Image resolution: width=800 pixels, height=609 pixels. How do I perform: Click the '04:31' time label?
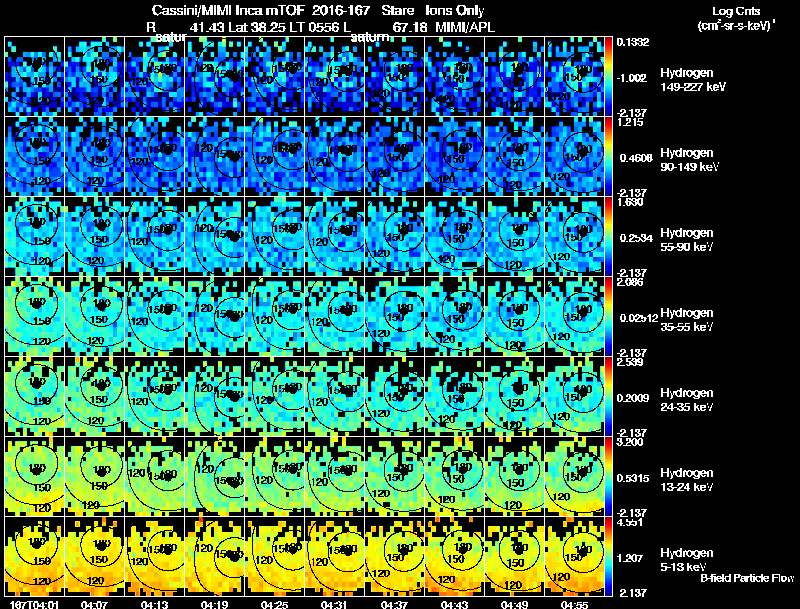pos(334,604)
